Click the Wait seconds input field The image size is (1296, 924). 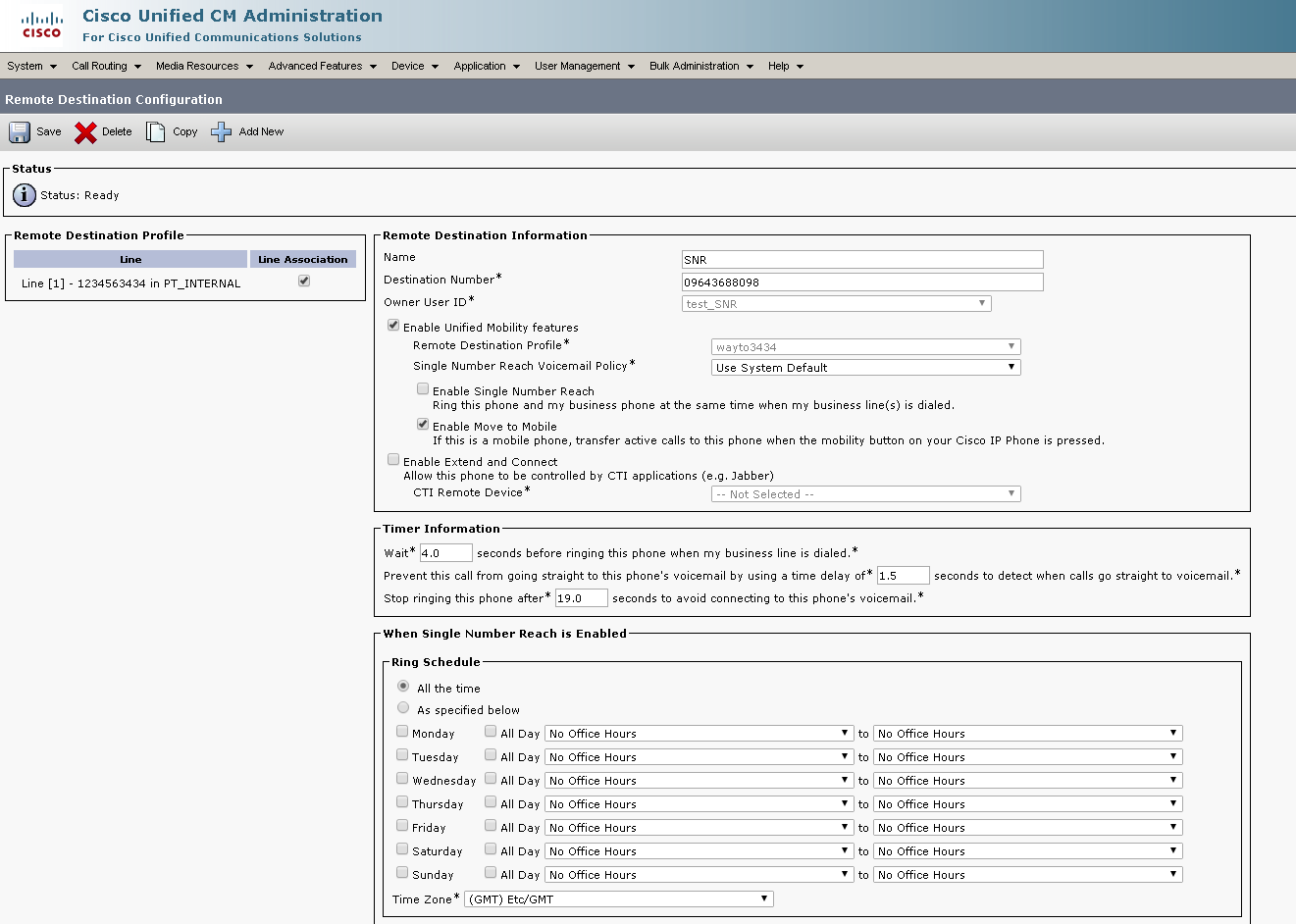click(446, 553)
